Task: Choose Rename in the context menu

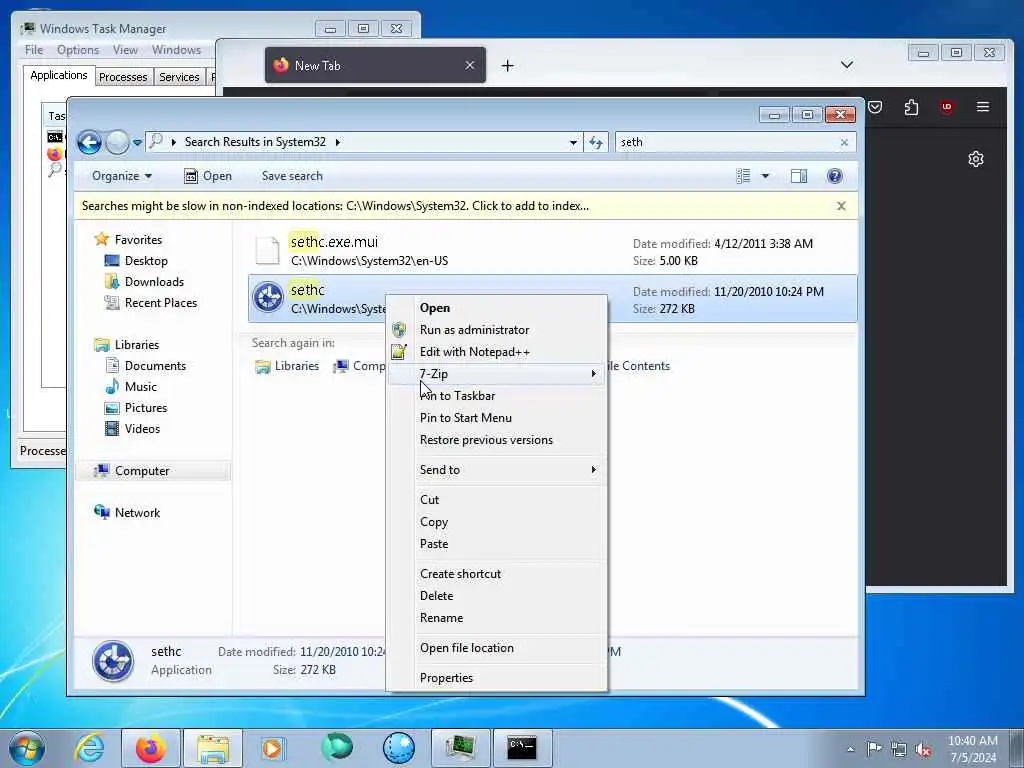Action: (x=497, y=618)
